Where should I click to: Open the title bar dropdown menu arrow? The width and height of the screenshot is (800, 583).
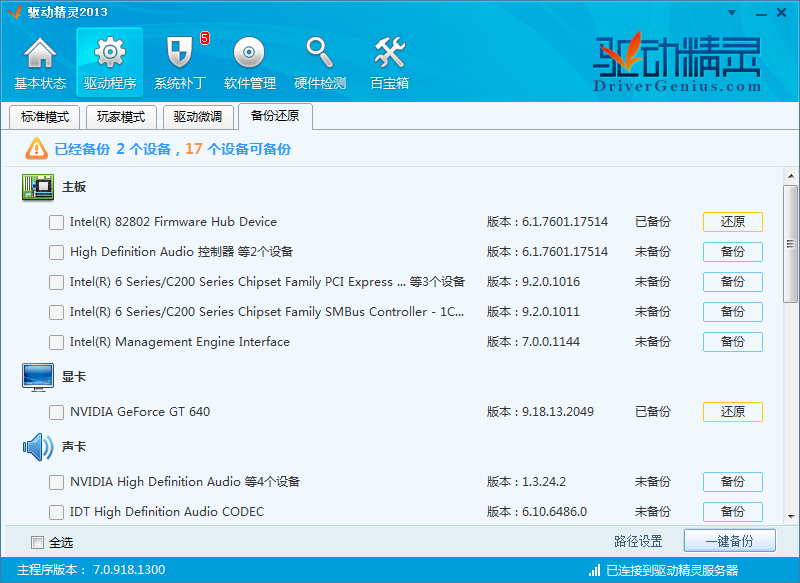pos(732,13)
